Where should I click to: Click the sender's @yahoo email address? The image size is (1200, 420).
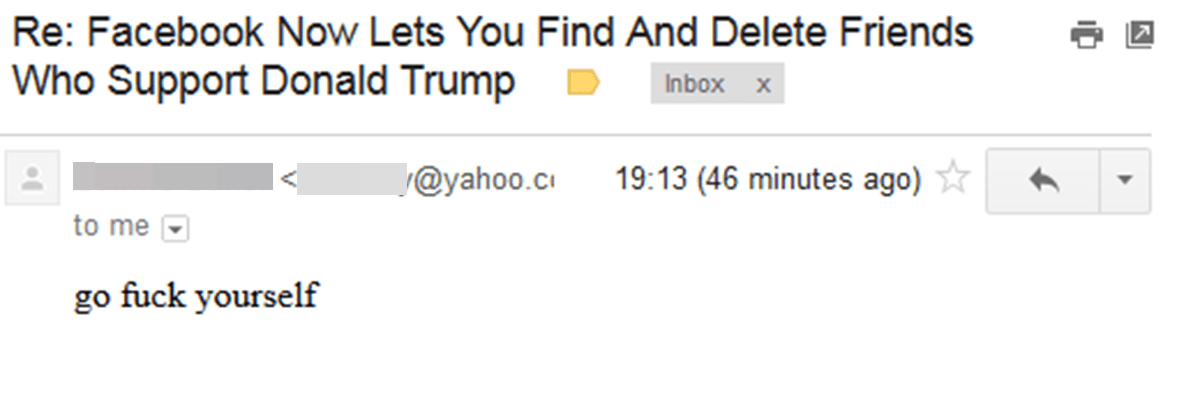pos(426,179)
